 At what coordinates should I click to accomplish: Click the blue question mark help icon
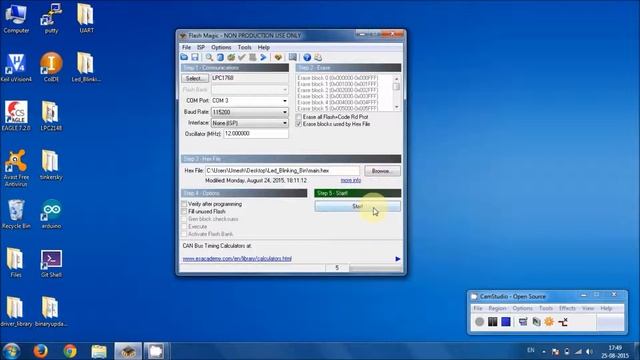(x=307, y=58)
